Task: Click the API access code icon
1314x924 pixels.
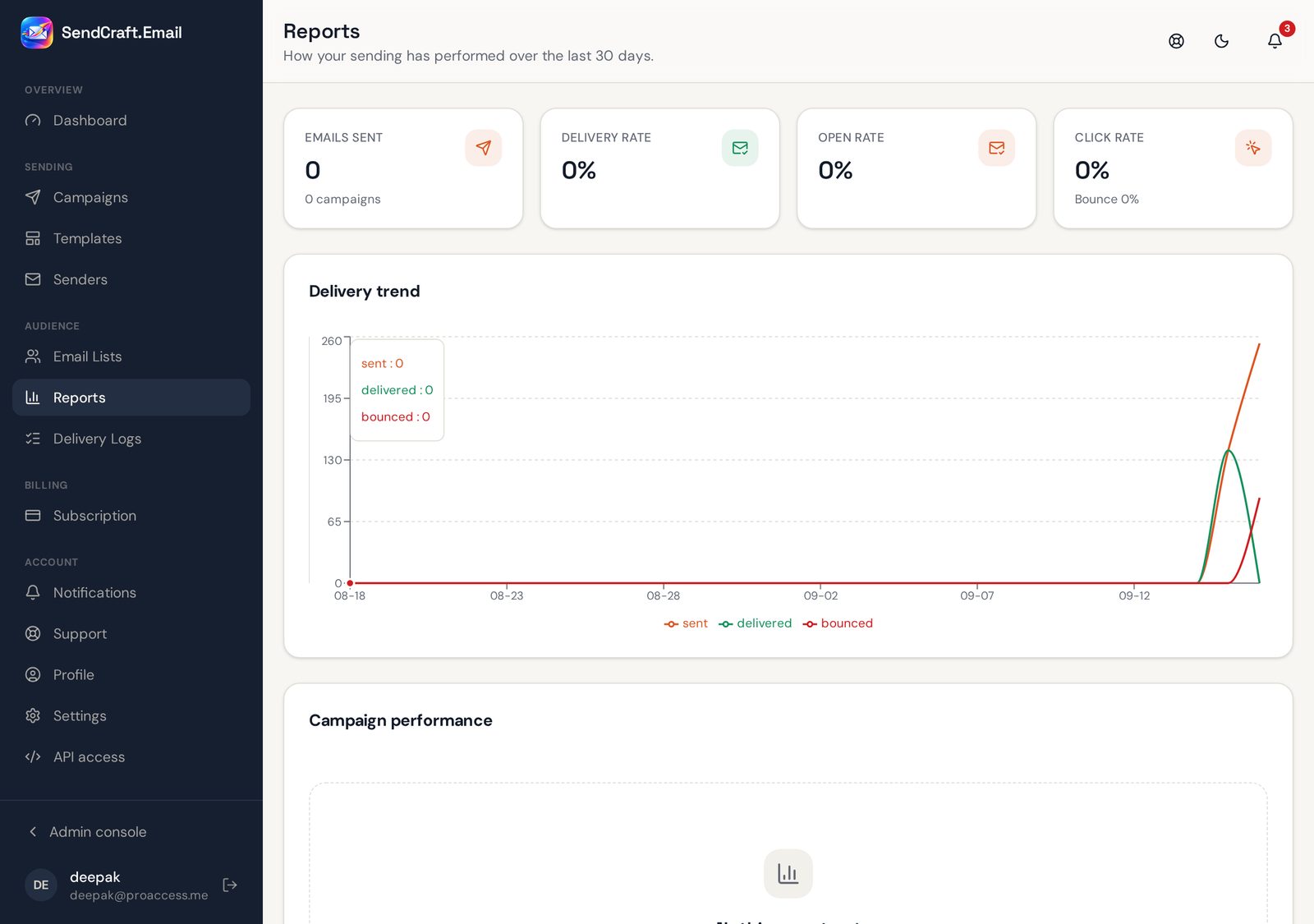Action: pyautogui.click(x=33, y=756)
